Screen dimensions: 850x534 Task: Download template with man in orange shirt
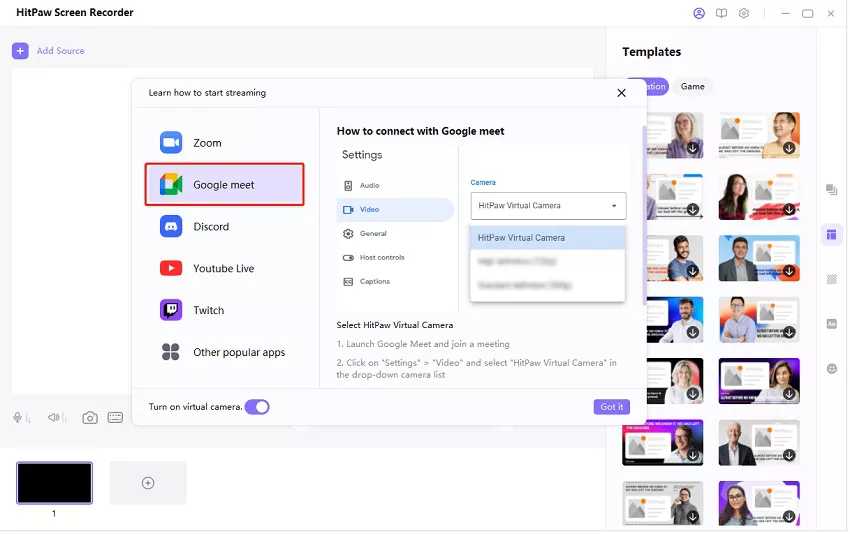(x=789, y=148)
